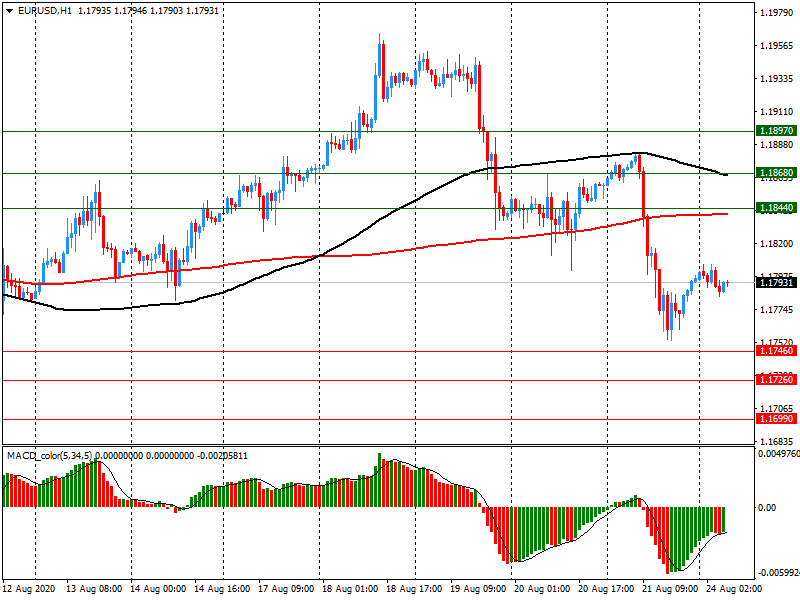This screenshot has height=600, width=800.
Task: Click the 21 Aug 09:00 time axis label
Action: (x=670, y=589)
